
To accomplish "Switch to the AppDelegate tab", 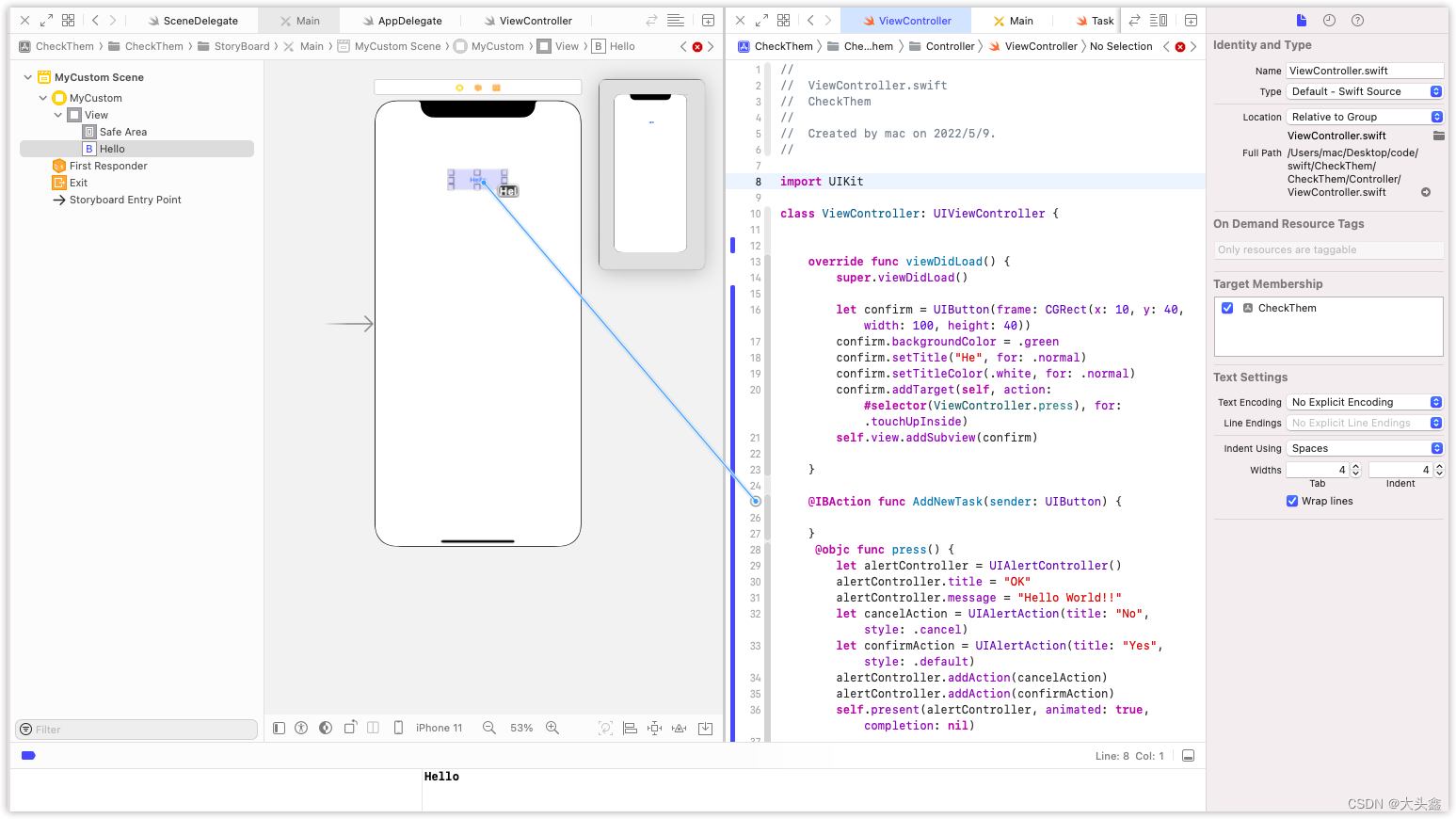I will pyautogui.click(x=409, y=21).
